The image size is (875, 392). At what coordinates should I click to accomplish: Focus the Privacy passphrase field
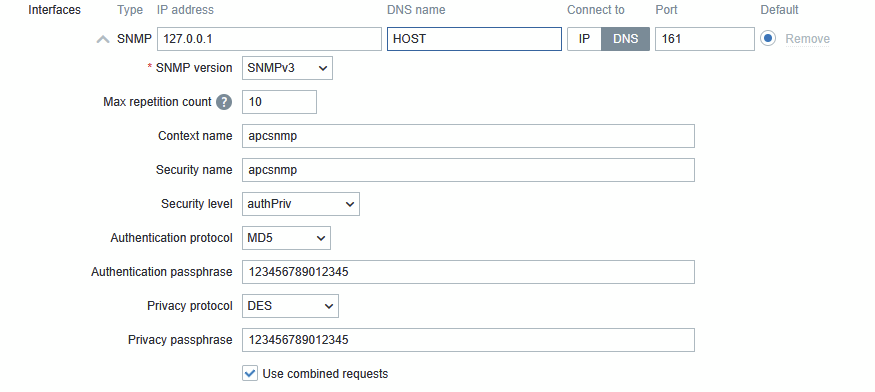[x=468, y=340]
